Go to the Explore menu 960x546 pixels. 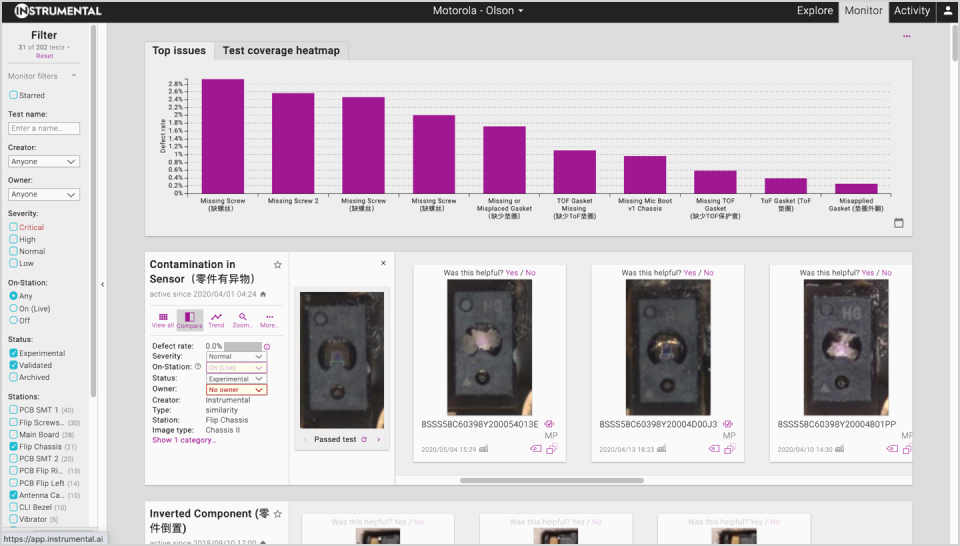point(814,11)
